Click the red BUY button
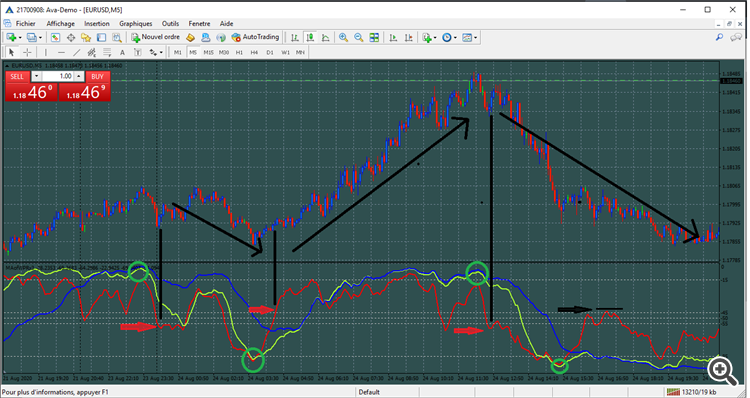Screen dimensions: 750x398 pos(98,77)
